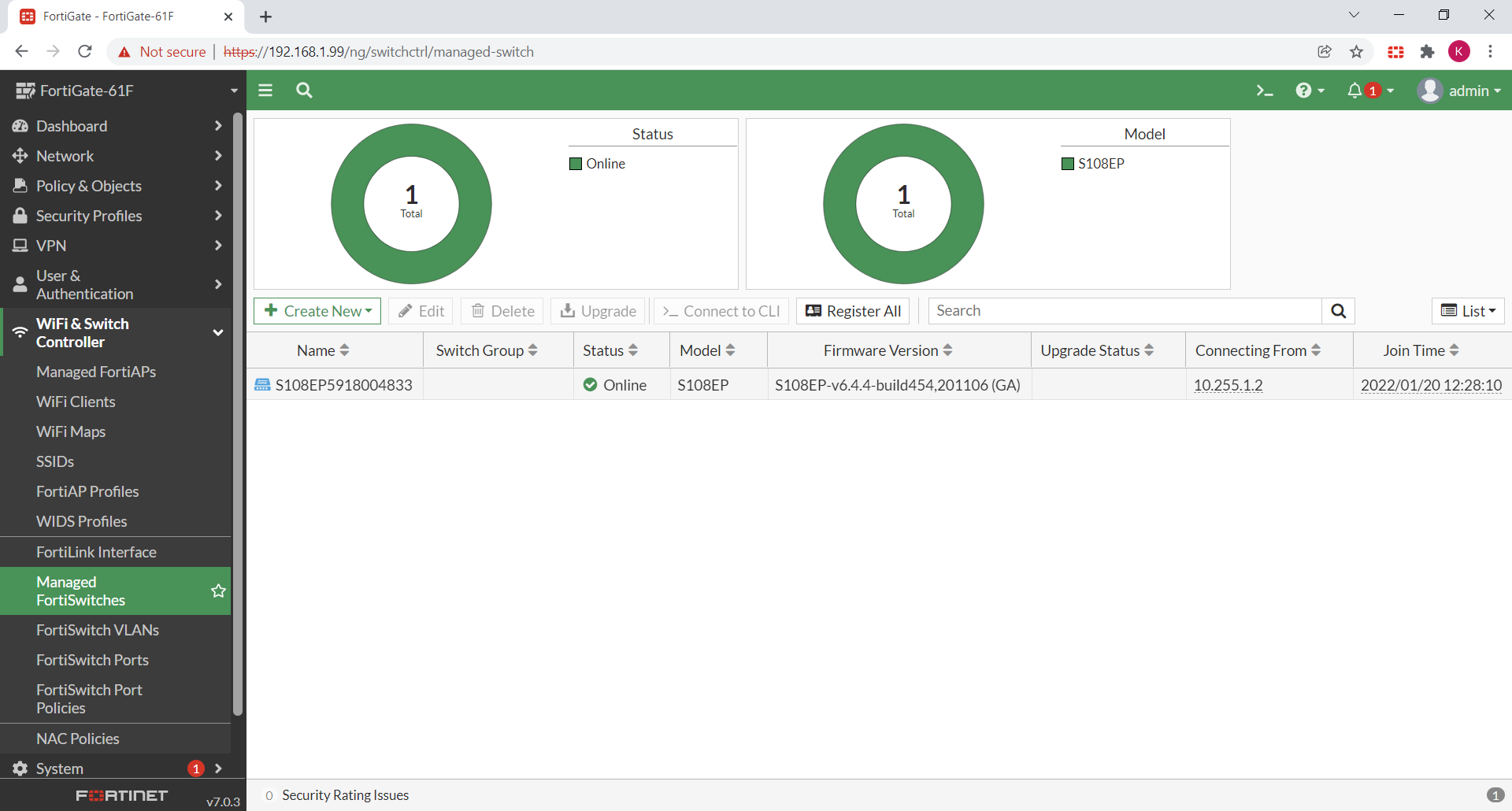Click the Register All icon button
This screenshot has width=1512, height=811.
(814, 310)
